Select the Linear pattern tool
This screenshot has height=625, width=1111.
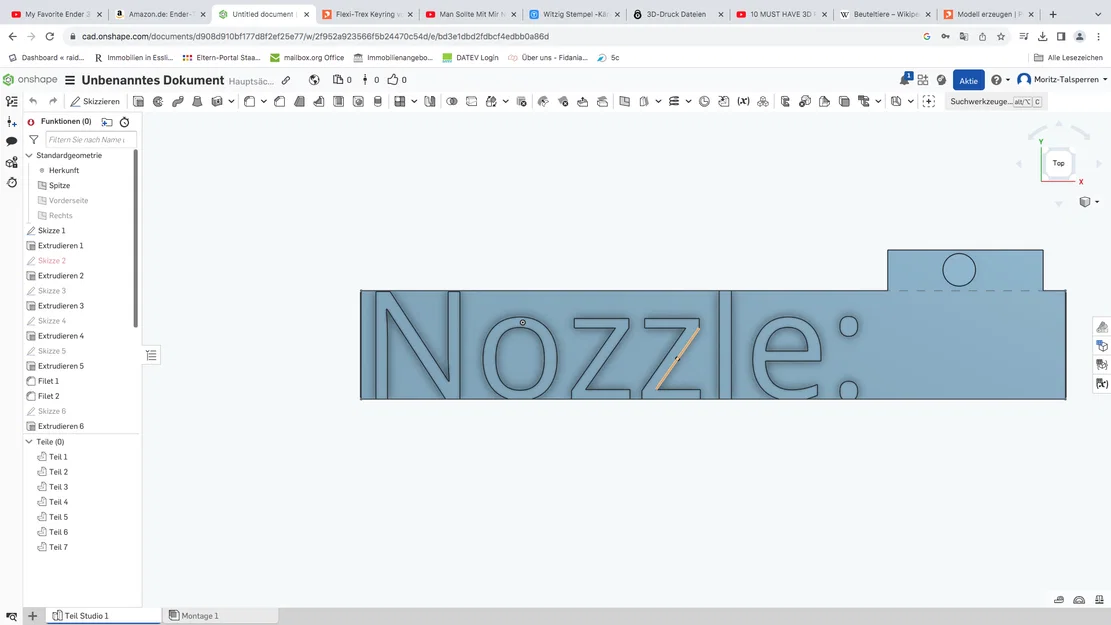tap(400, 101)
